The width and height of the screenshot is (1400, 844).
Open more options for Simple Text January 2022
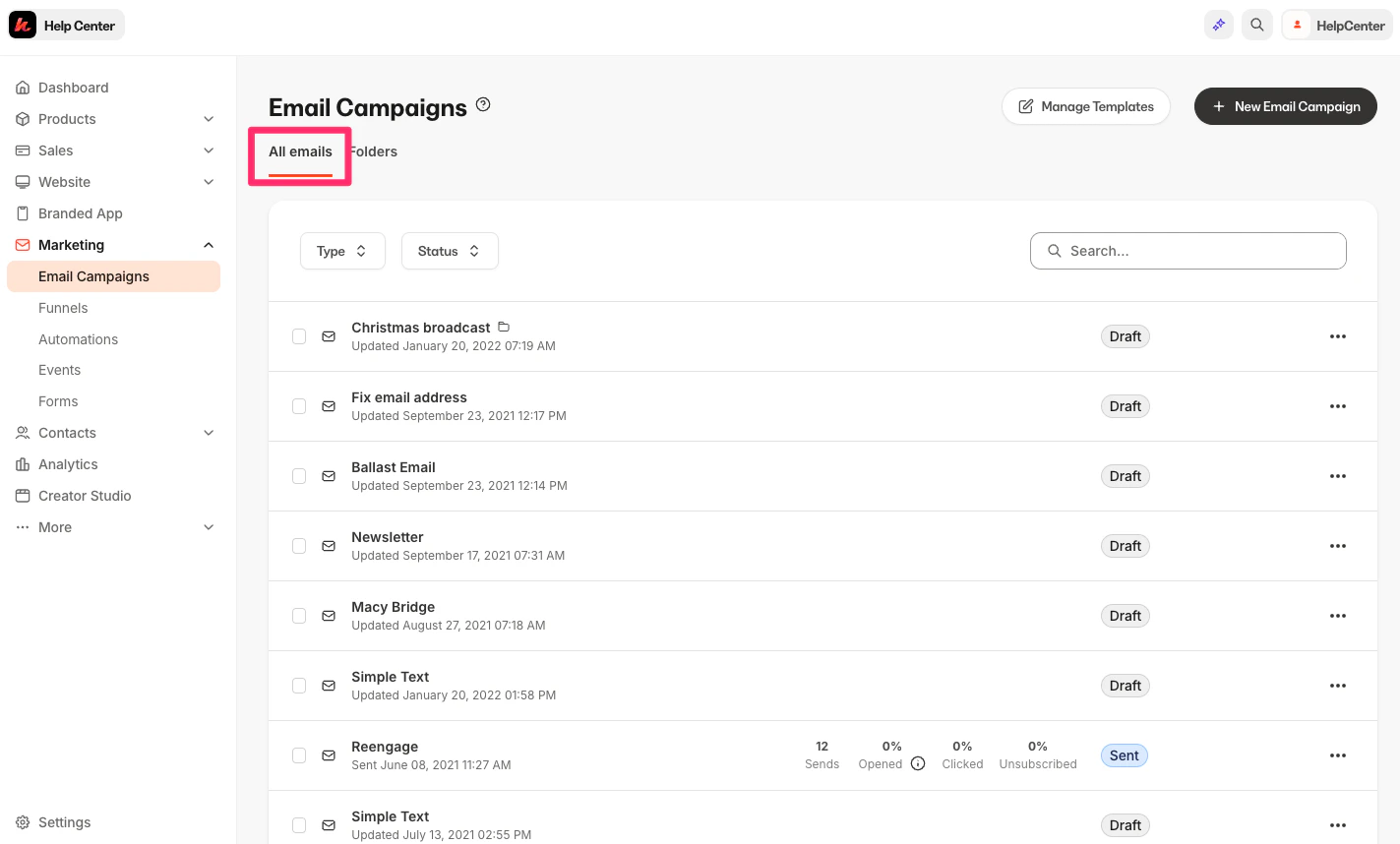point(1338,686)
